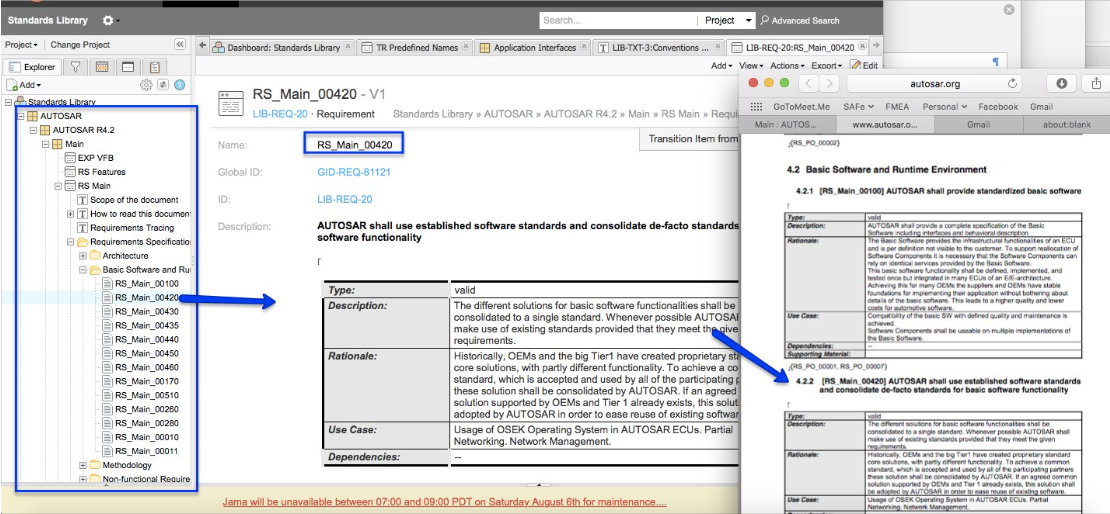Click the search input field
This screenshot has width=1110, height=514.
click(617, 21)
